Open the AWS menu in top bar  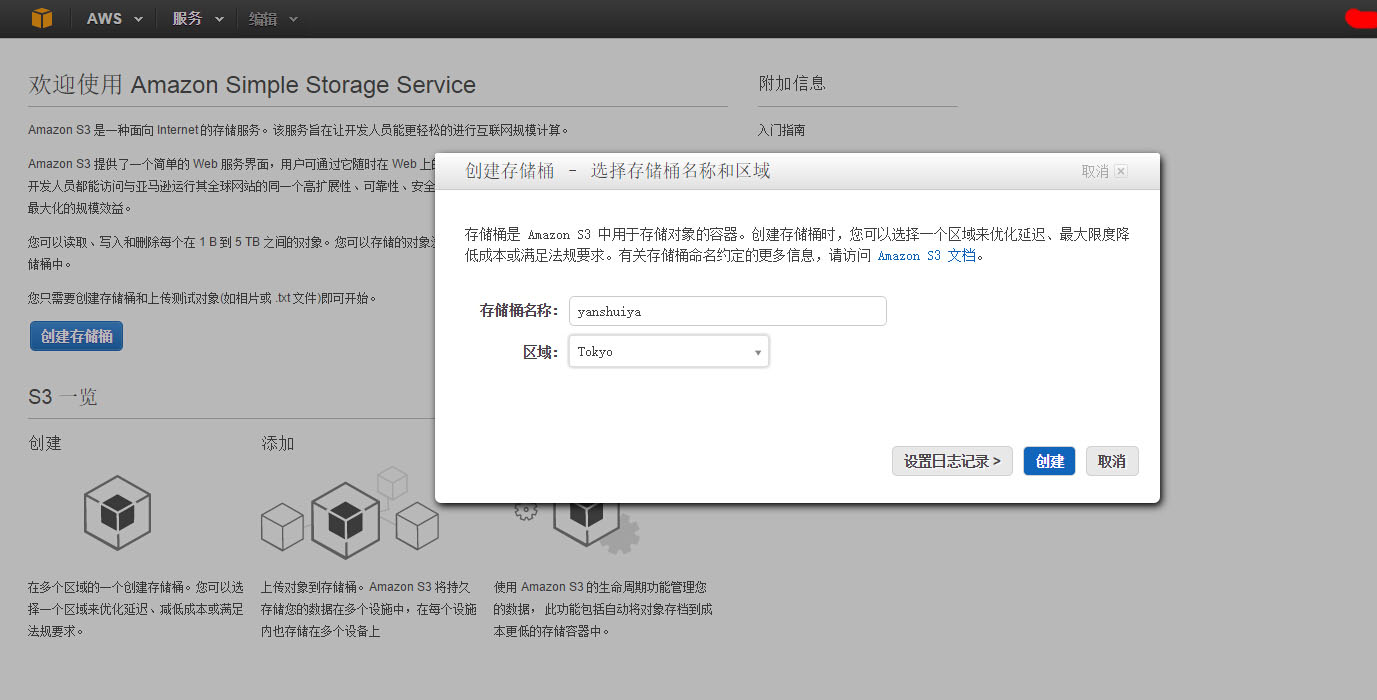pyautogui.click(x=114, y=19)
